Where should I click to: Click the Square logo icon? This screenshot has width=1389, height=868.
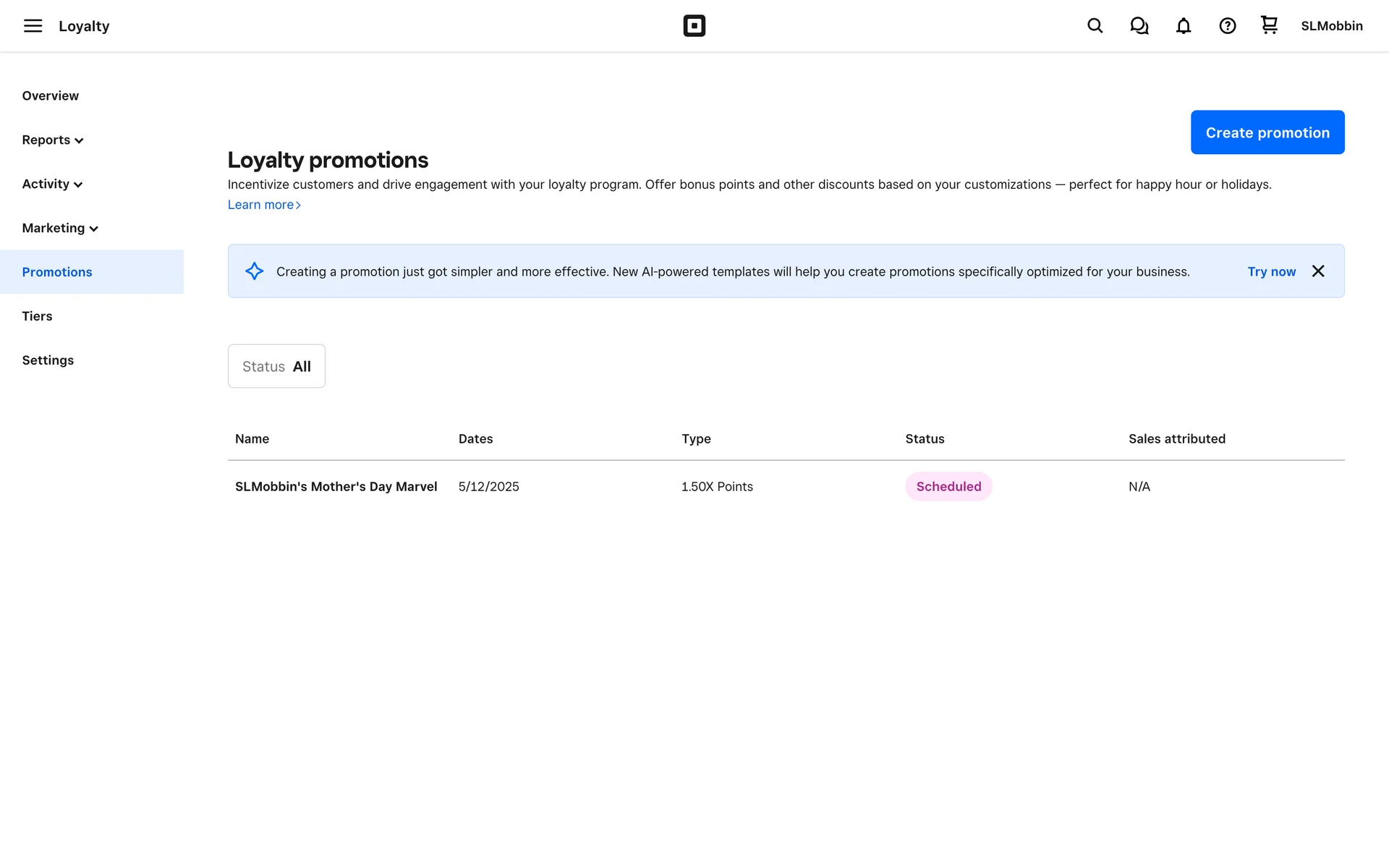[x=694, y=26]
